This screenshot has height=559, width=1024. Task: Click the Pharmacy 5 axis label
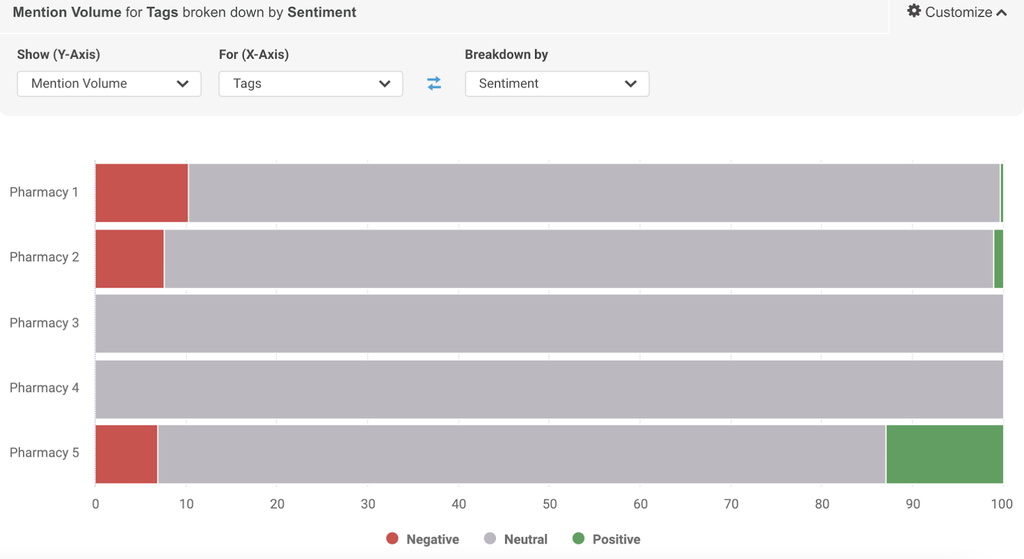click(x=44, y=453)
